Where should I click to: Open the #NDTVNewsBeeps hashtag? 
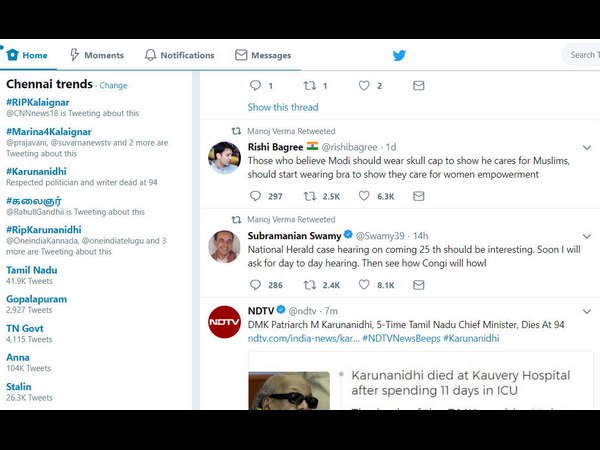click(x=401, y=338)
